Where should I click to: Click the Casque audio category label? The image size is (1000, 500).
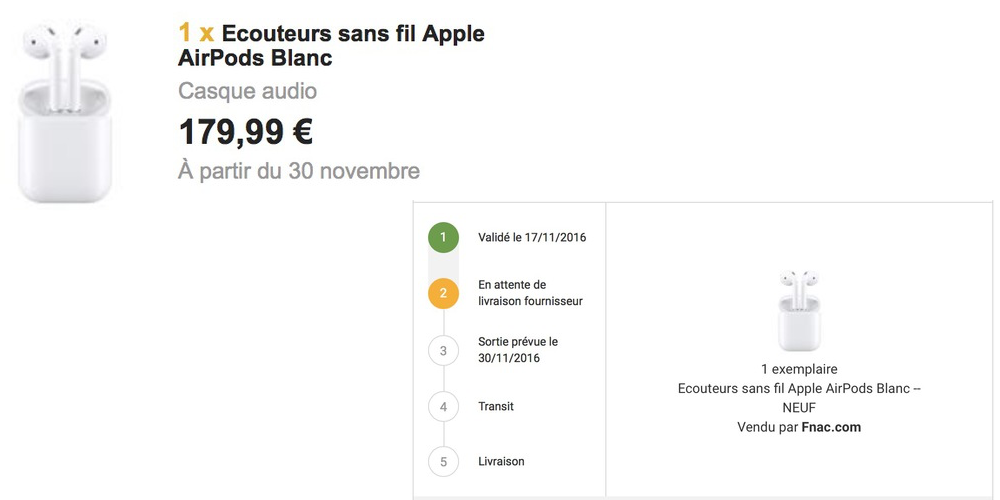pos(247,91)
